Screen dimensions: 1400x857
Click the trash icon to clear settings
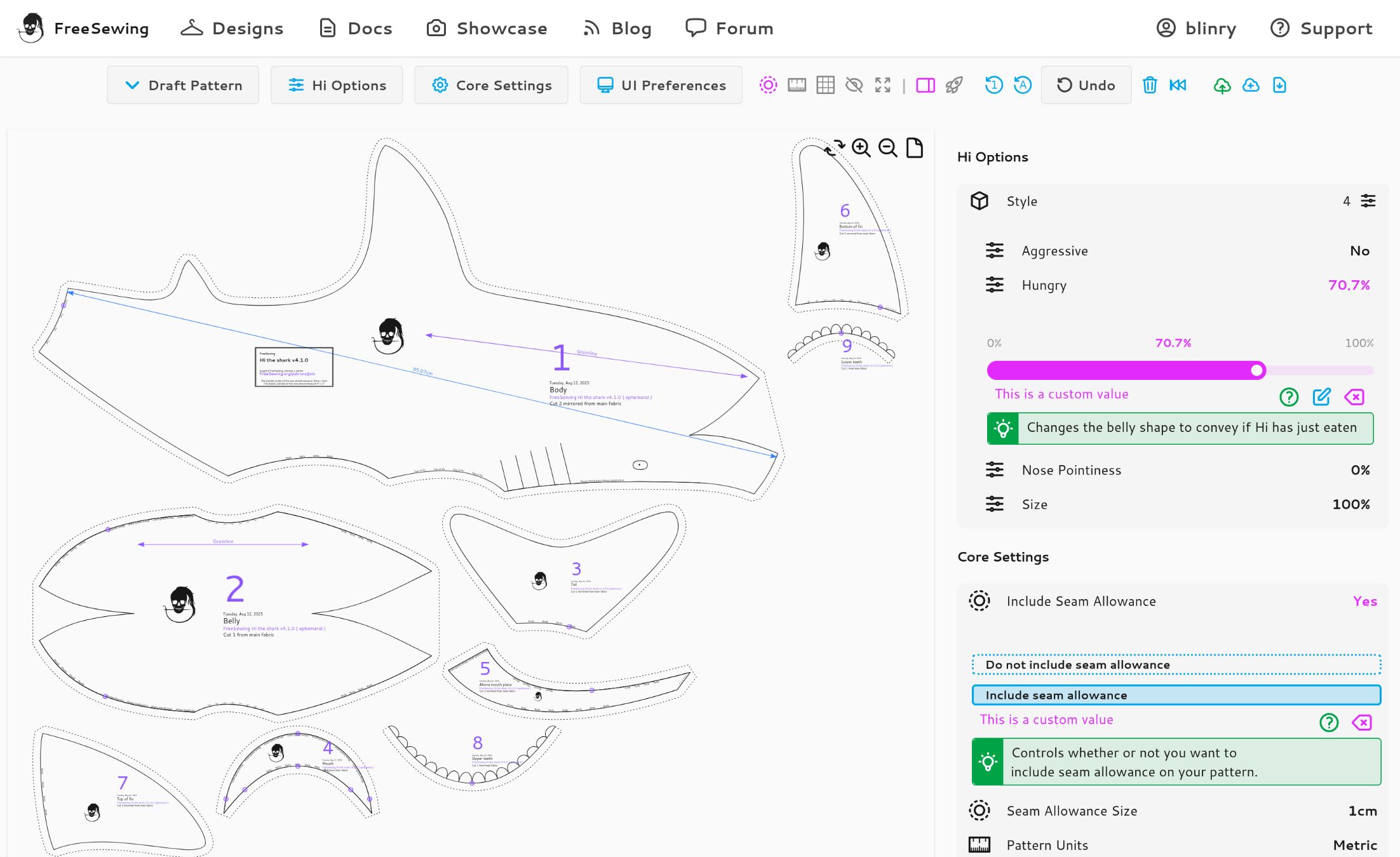[x=1150, y=84]
